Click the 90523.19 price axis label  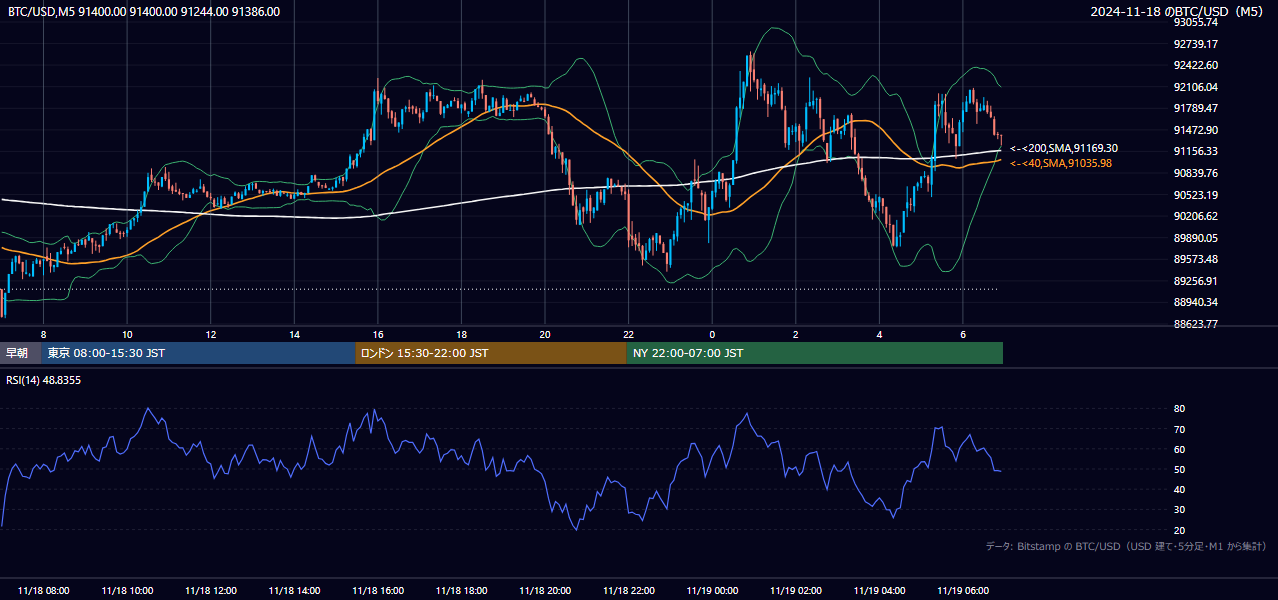pyautogui.click(x=1196, y=195)
